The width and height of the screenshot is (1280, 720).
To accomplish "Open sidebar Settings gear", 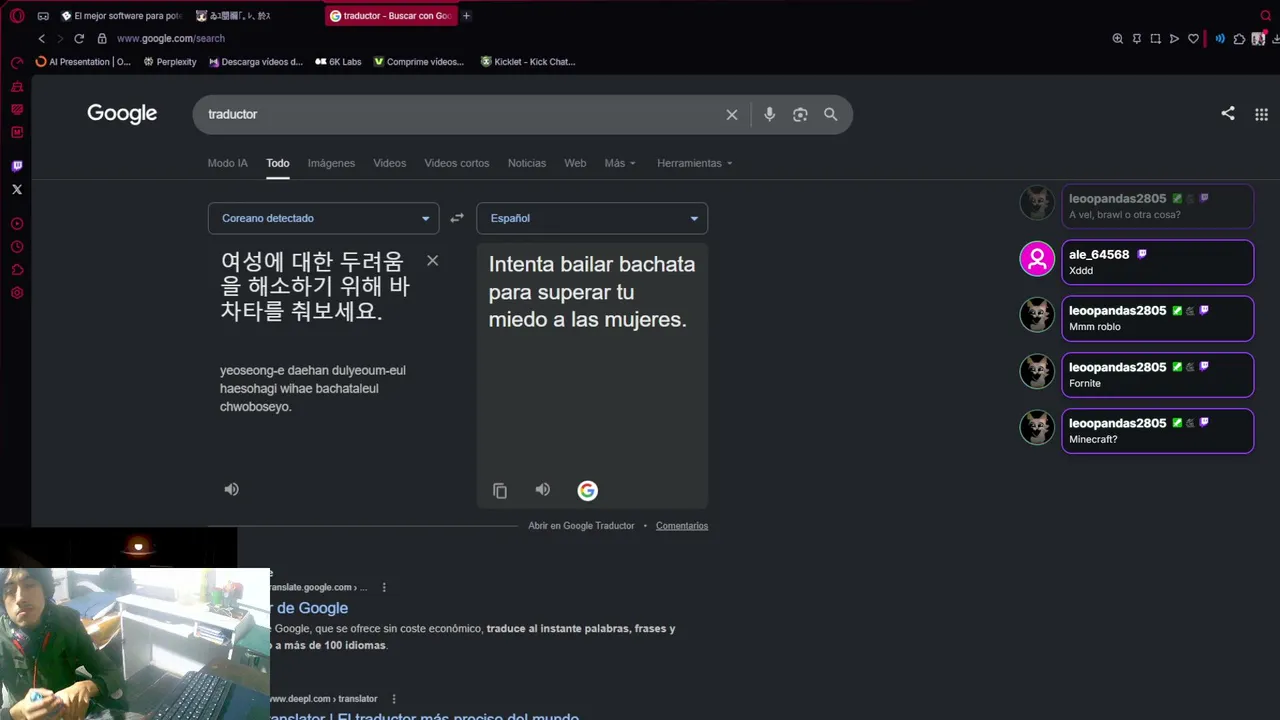I will [17, 293].
